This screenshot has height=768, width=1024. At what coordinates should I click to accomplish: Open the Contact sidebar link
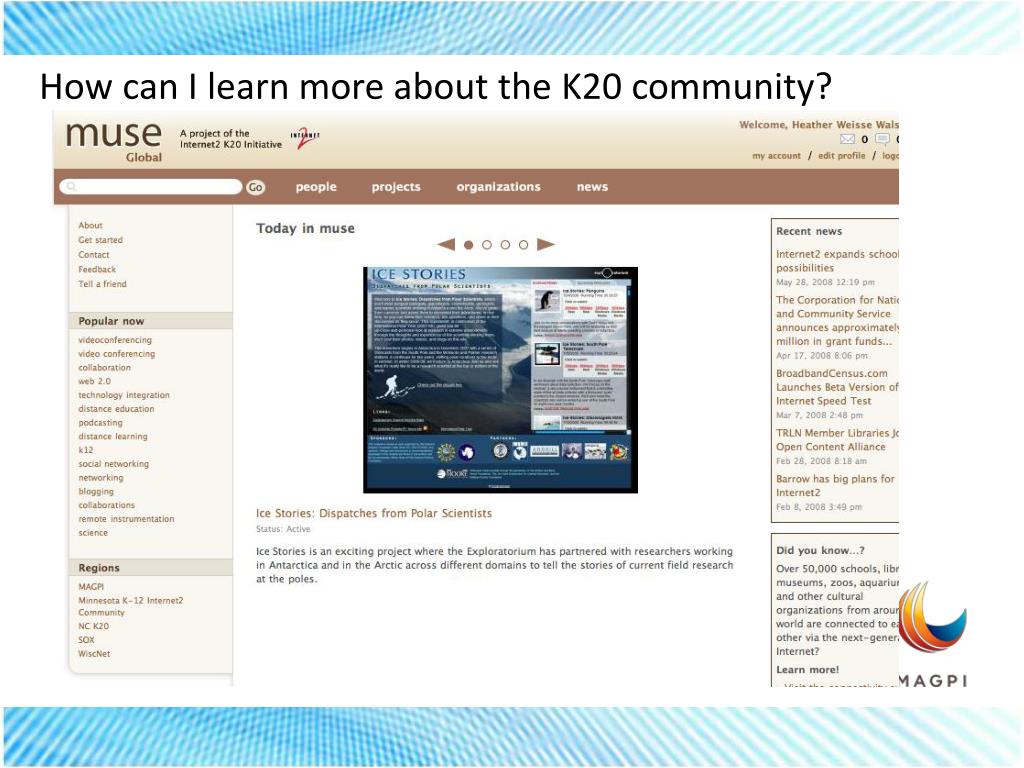(94, 255)
